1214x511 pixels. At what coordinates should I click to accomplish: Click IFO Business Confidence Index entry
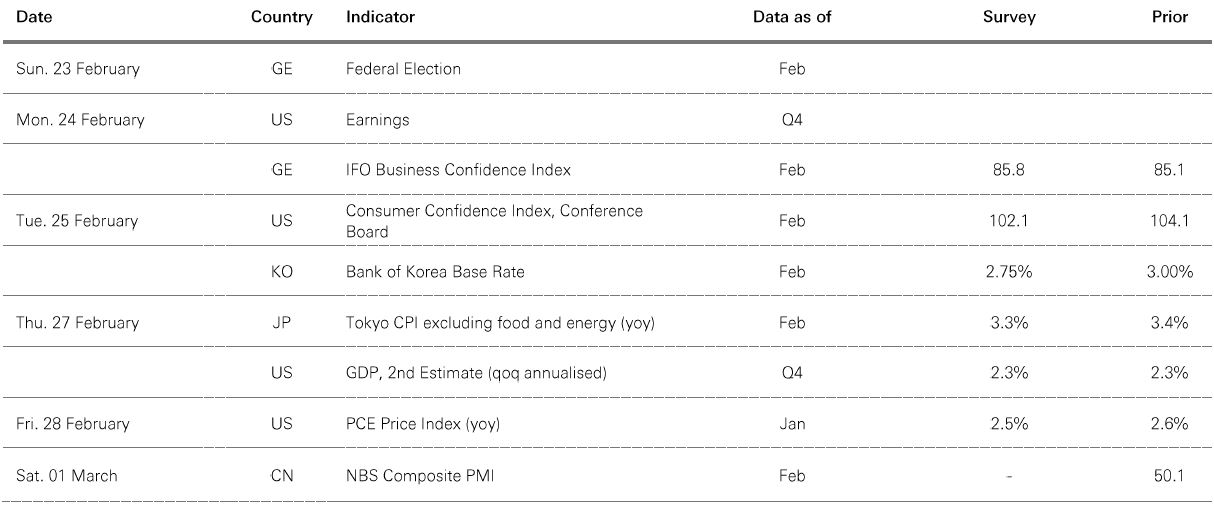[458, 170]
